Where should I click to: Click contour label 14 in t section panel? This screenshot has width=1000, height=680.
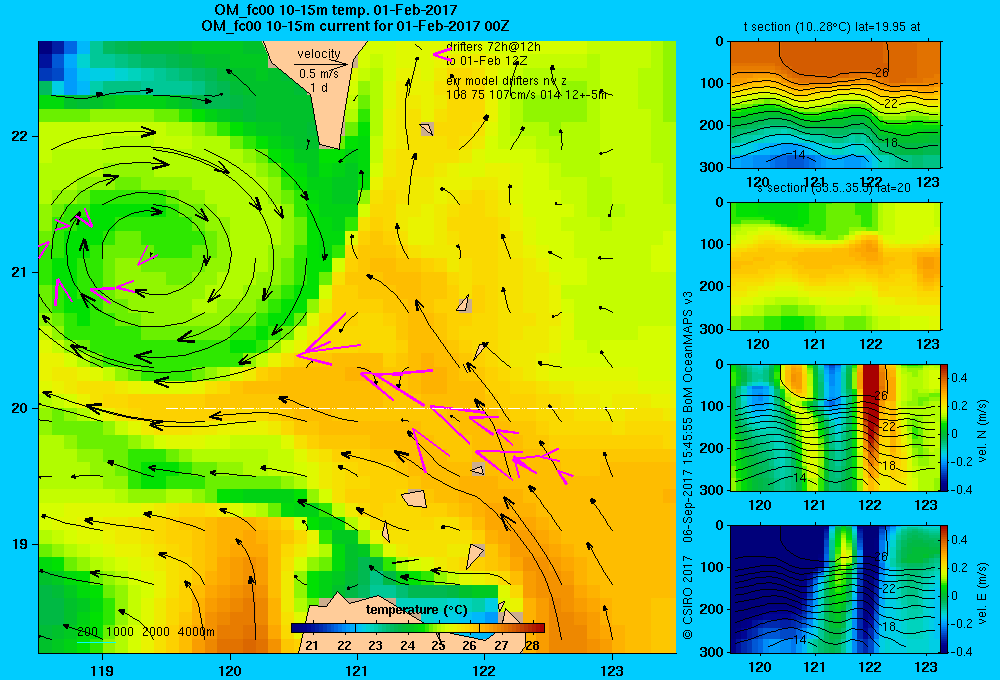798,155
